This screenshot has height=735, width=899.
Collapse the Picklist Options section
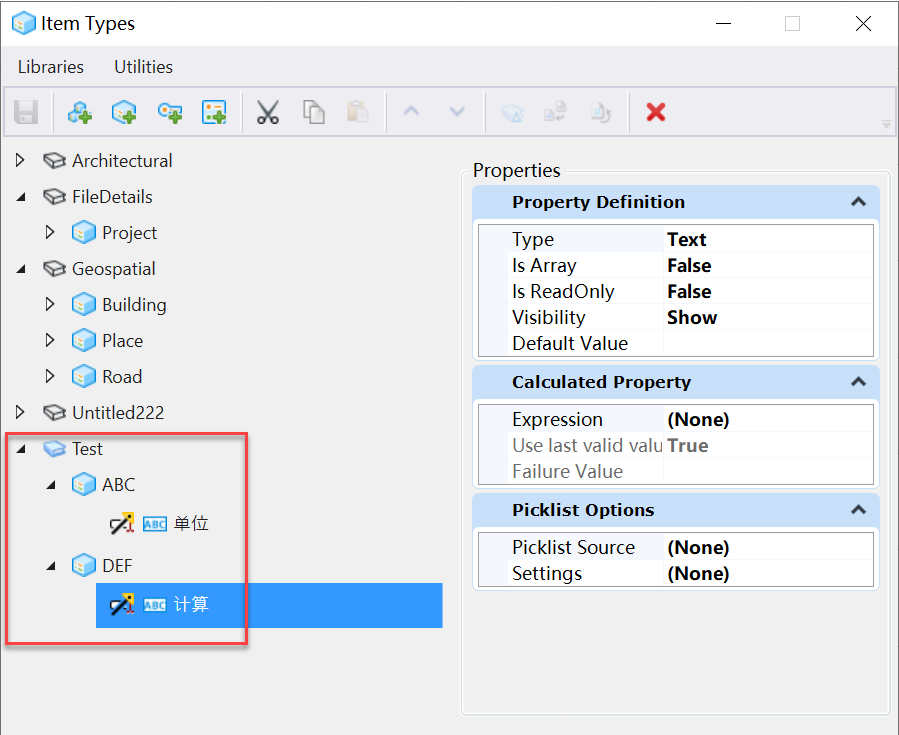[858, 510]
